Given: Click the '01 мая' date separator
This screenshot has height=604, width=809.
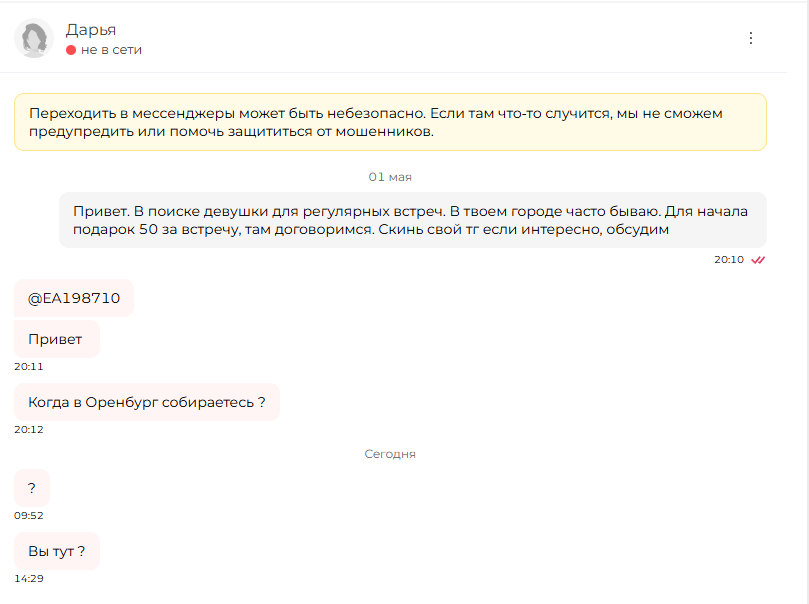Looking at the screenshot, I should click(390, 177).
